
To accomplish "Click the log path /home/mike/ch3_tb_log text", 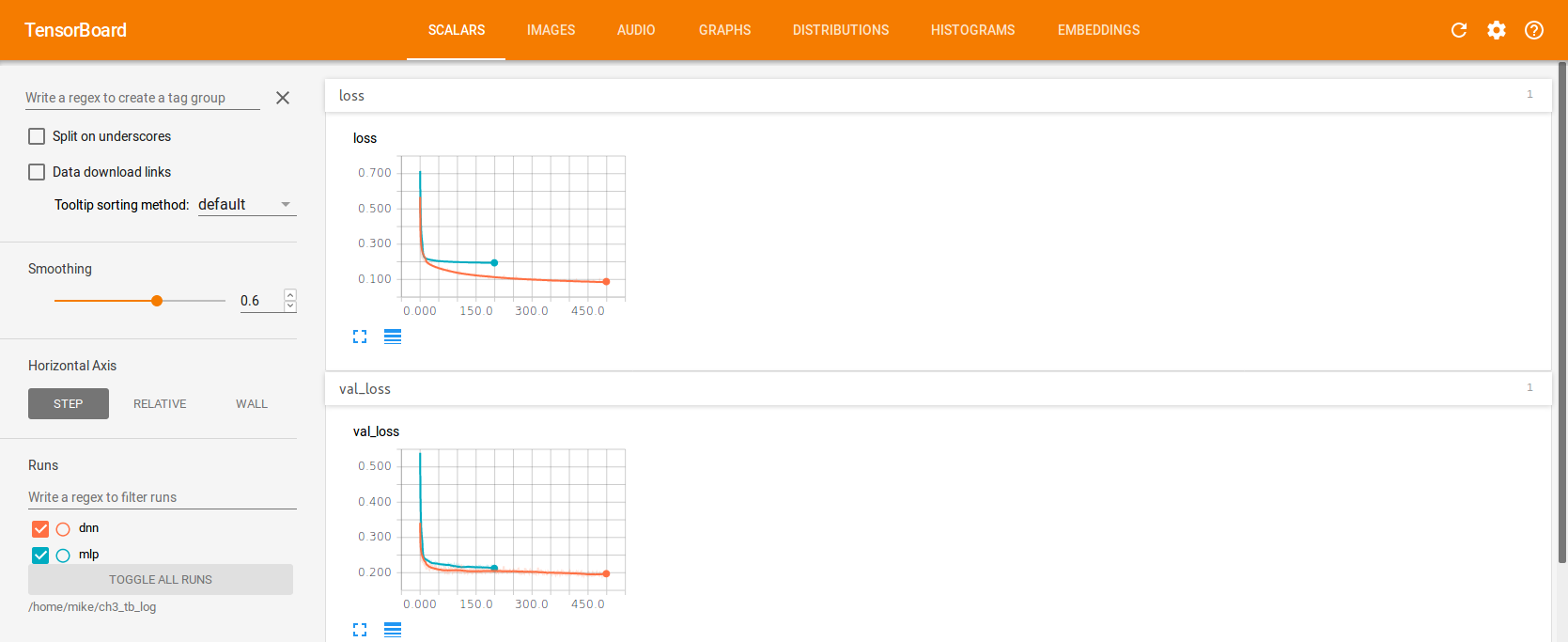I will coord(92,607).
